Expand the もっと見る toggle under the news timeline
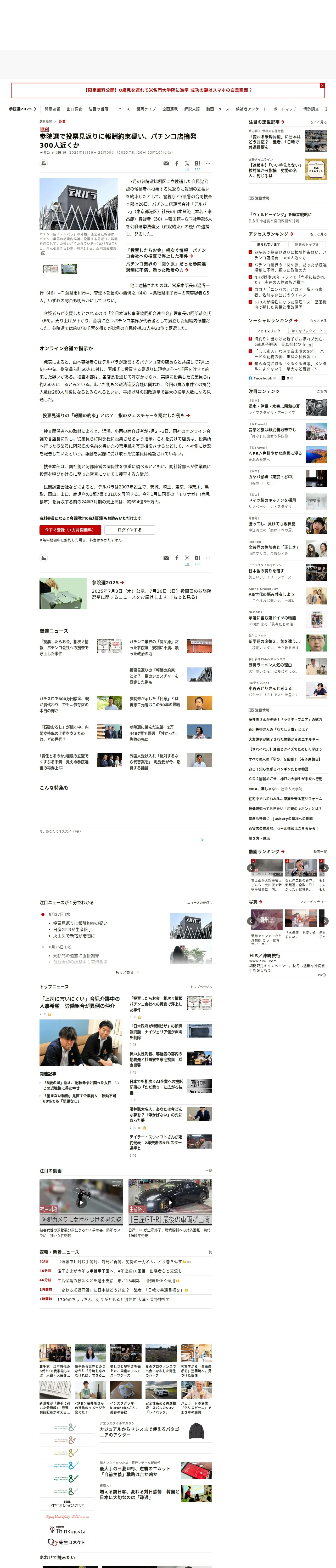336x1568 pixels. tap(127, 972)
